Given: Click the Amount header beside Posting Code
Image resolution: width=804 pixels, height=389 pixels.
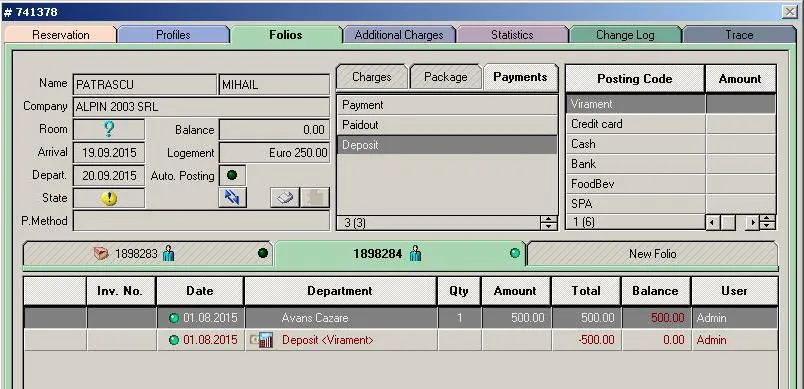Looking at the screenshot, I should pyautogui.click(x=740, y=79).
